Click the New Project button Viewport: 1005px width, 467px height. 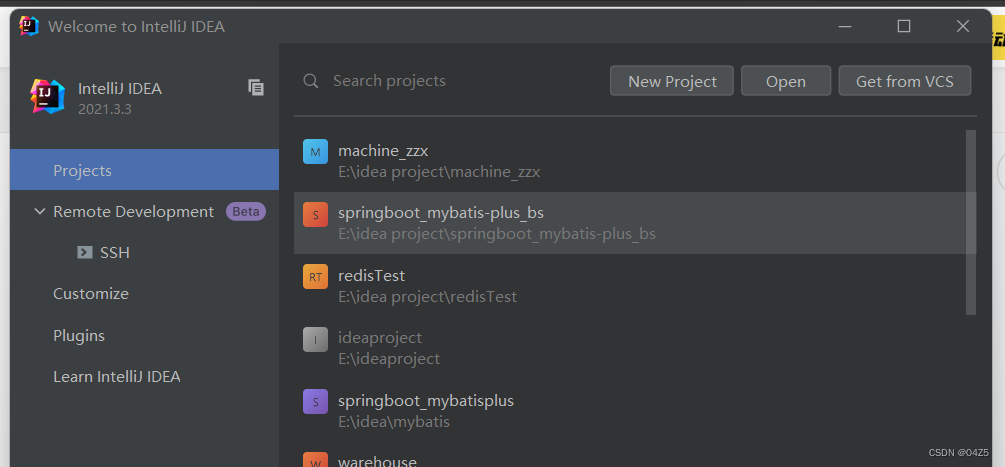pyautogui.click(x=672, y=81)
